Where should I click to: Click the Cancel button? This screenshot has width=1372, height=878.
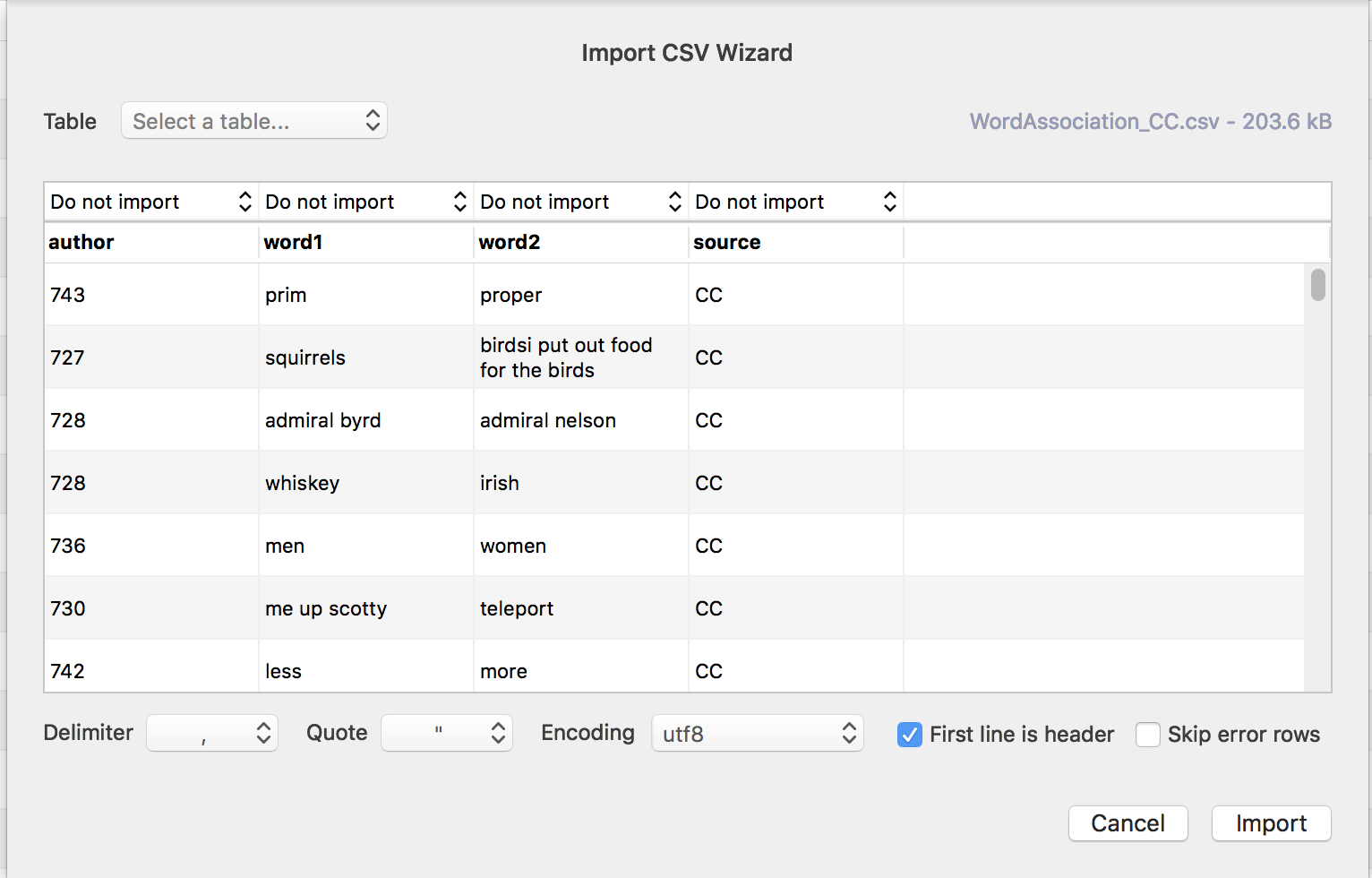tap(1128, 822)
